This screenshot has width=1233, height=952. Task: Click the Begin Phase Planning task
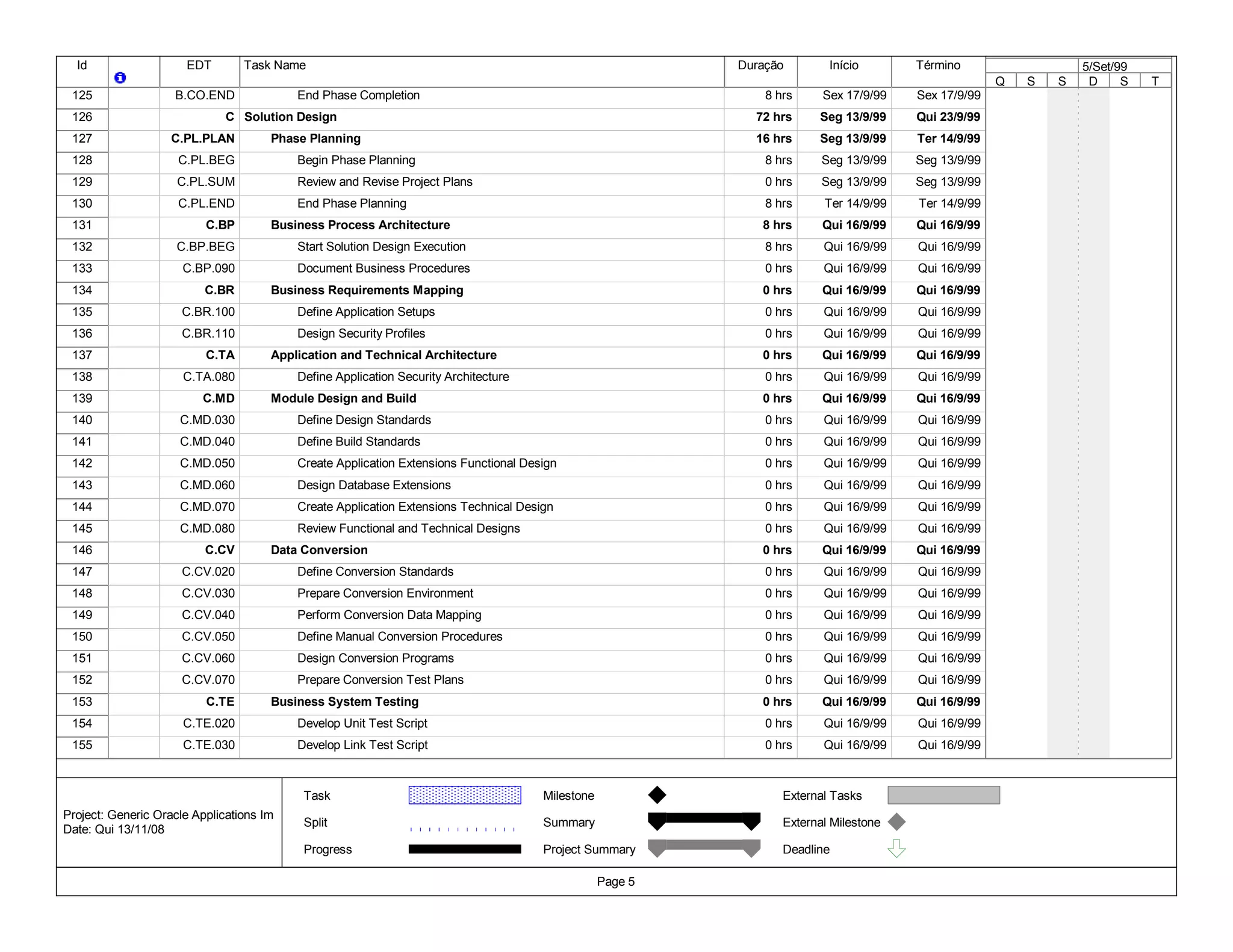356,160
